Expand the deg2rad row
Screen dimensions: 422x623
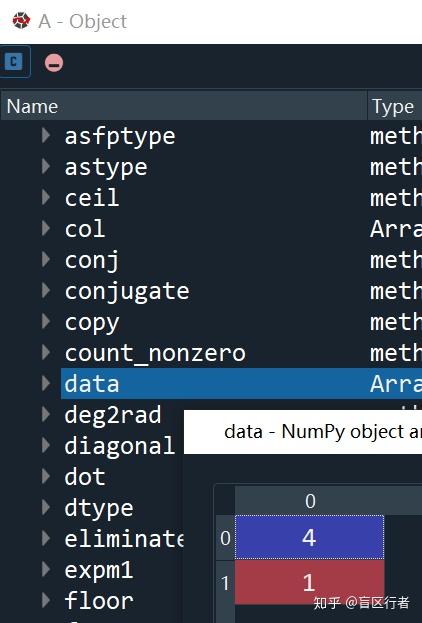click(46, 414)
